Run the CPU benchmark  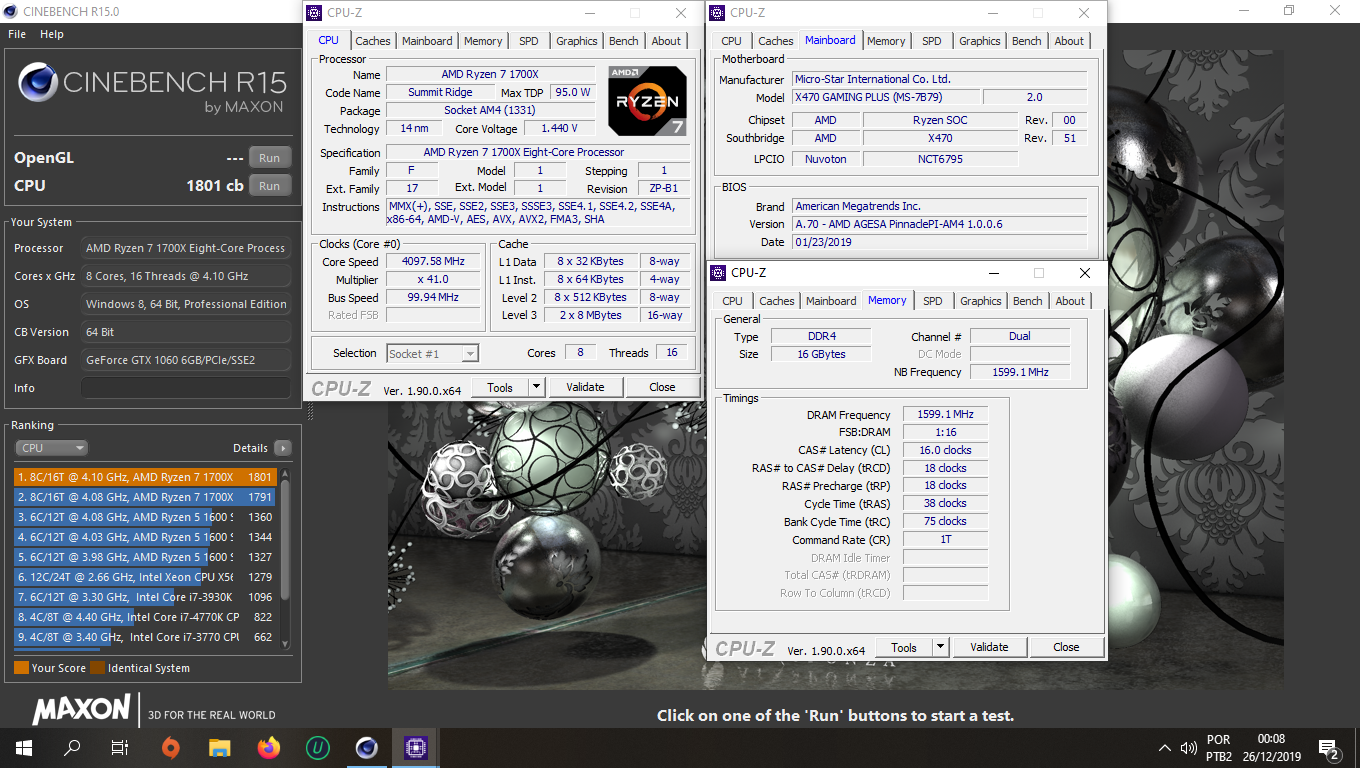[270, 186]
